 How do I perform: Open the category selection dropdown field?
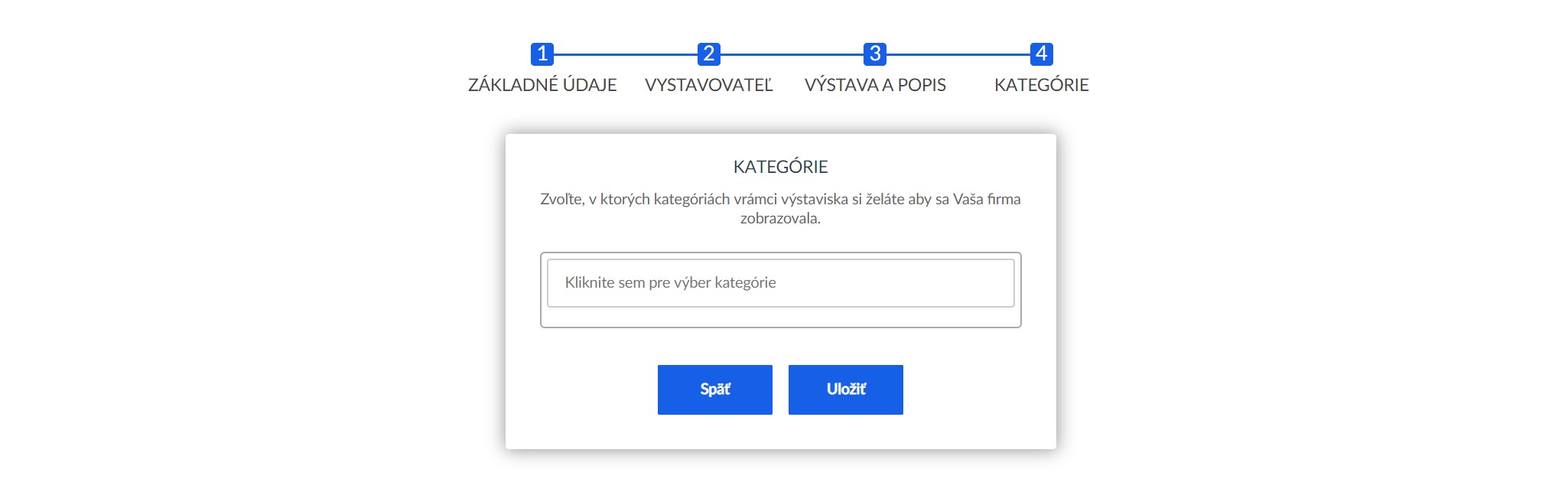tap(781, 283)
